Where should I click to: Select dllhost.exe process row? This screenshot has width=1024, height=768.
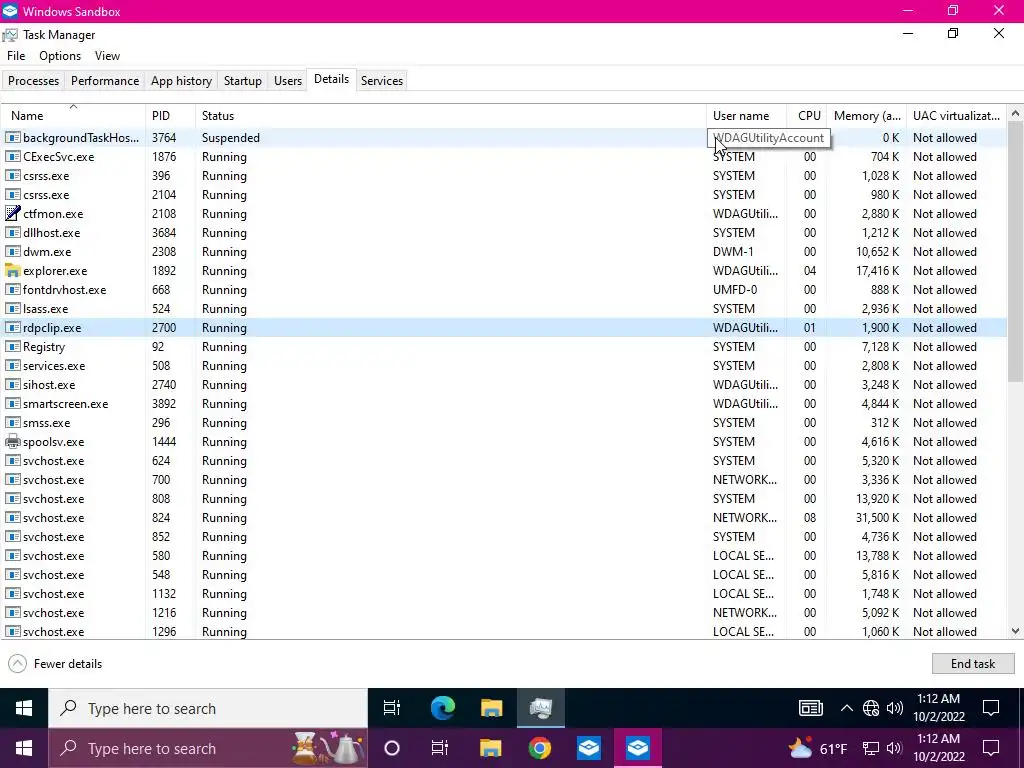pos(504,232)
